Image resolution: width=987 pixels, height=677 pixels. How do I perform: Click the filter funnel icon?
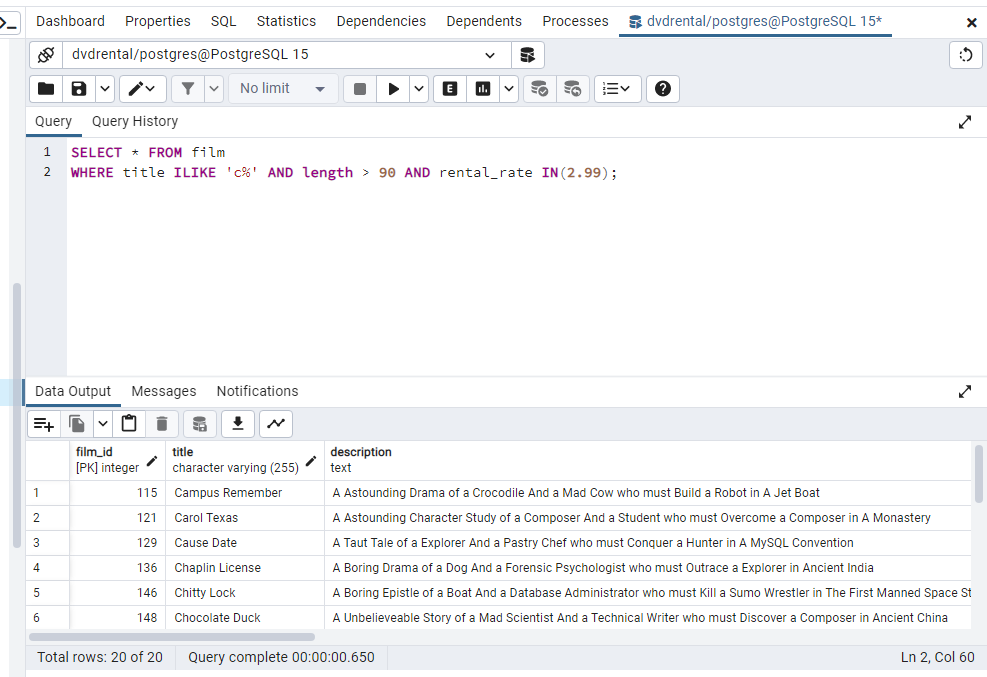[x=188, y=89]
